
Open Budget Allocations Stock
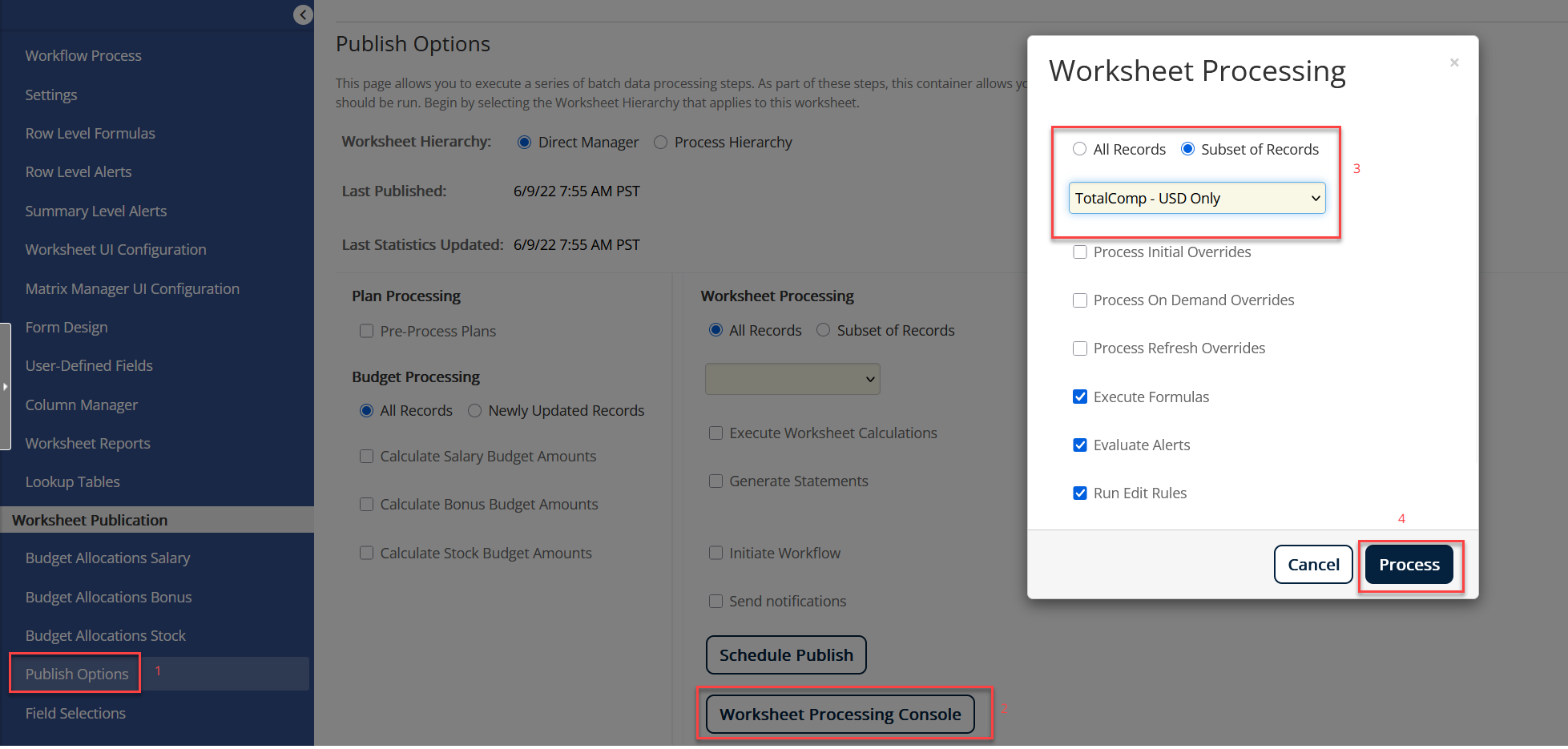pos(106,635)
